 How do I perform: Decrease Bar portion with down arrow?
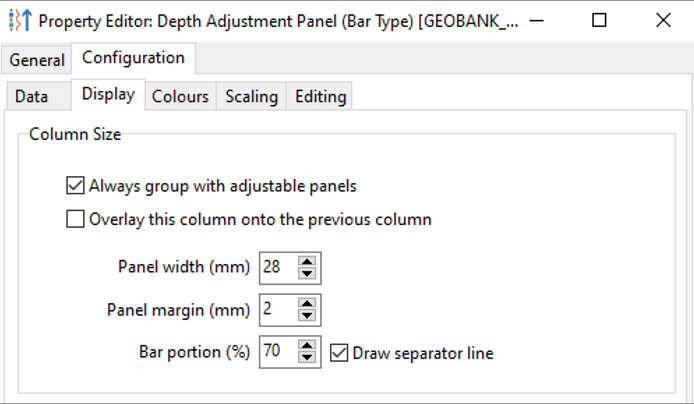[x=308, y=358]
